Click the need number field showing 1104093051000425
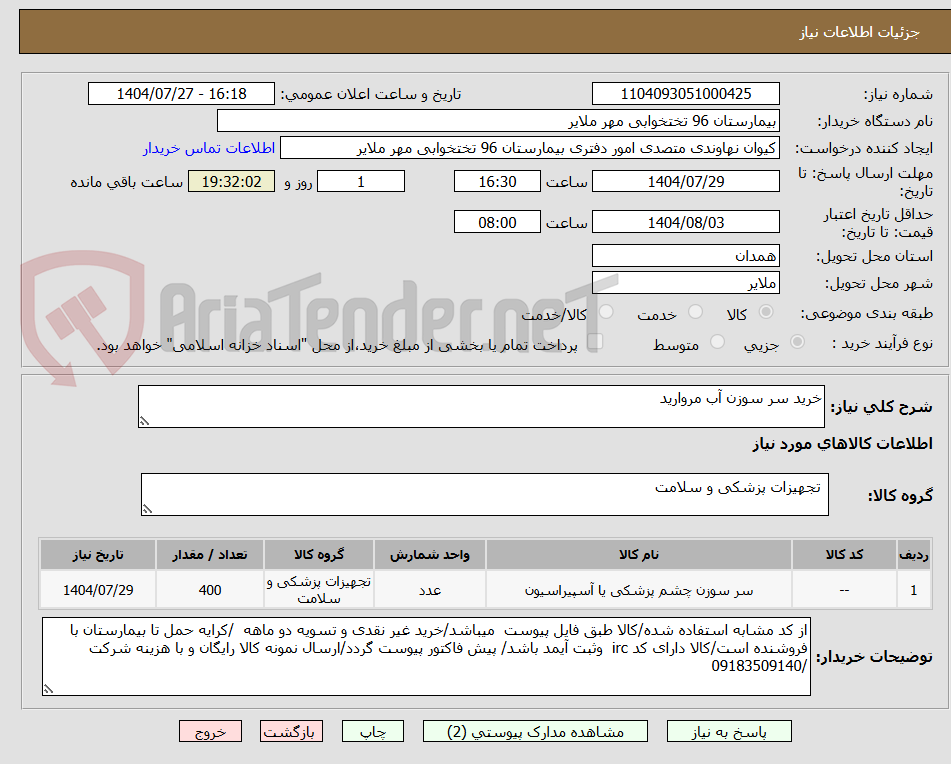 click(x=686, y=93)
